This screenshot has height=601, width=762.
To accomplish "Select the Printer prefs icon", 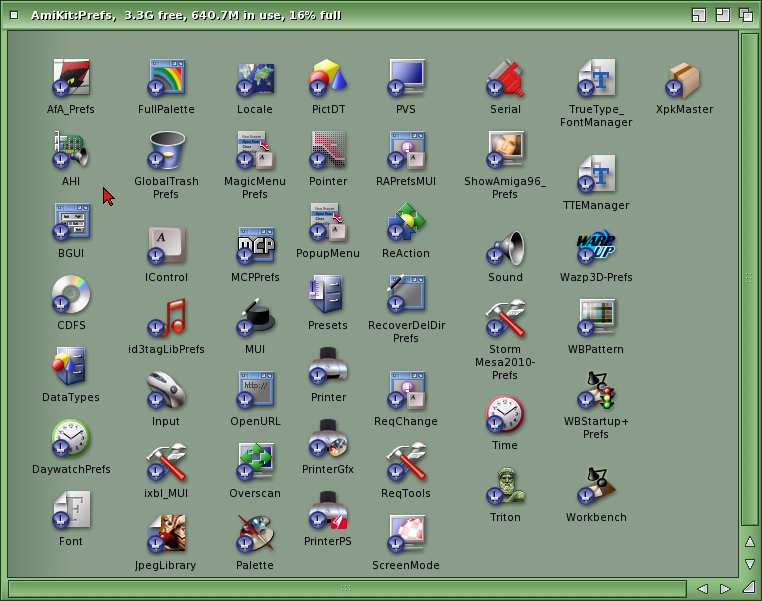I will (x=328, y=365).
